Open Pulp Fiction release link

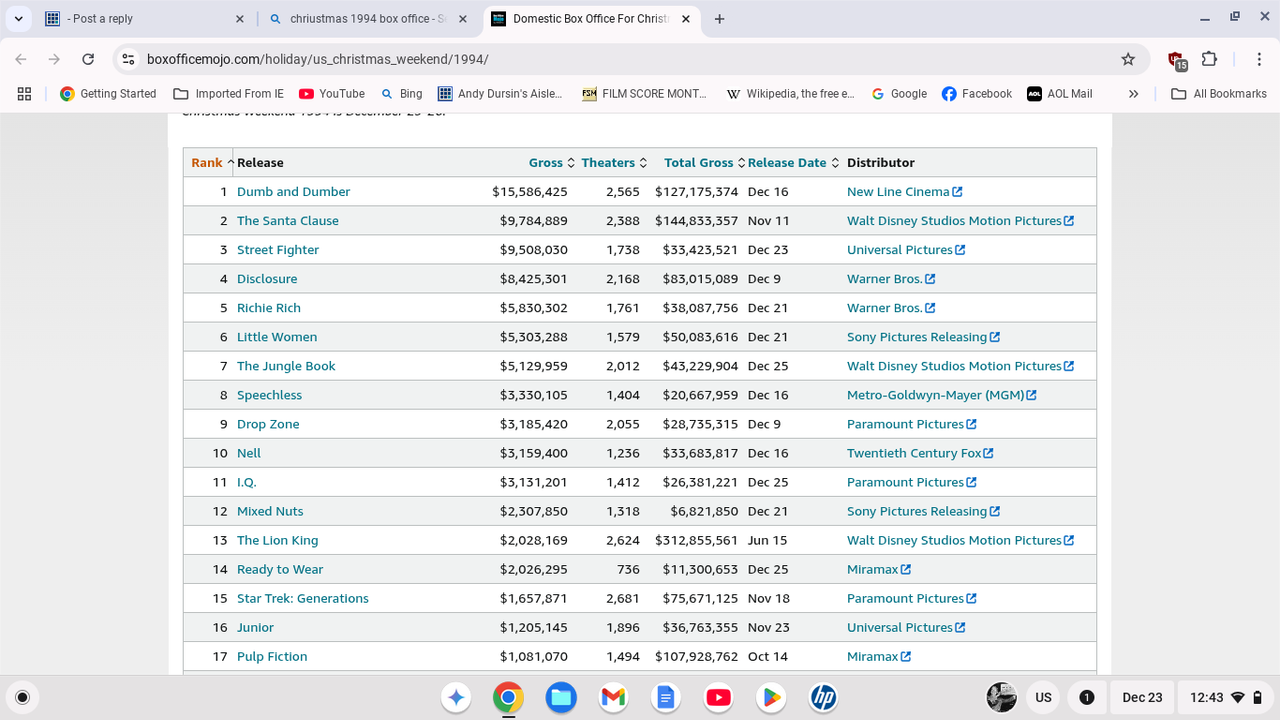coord(272,656)
